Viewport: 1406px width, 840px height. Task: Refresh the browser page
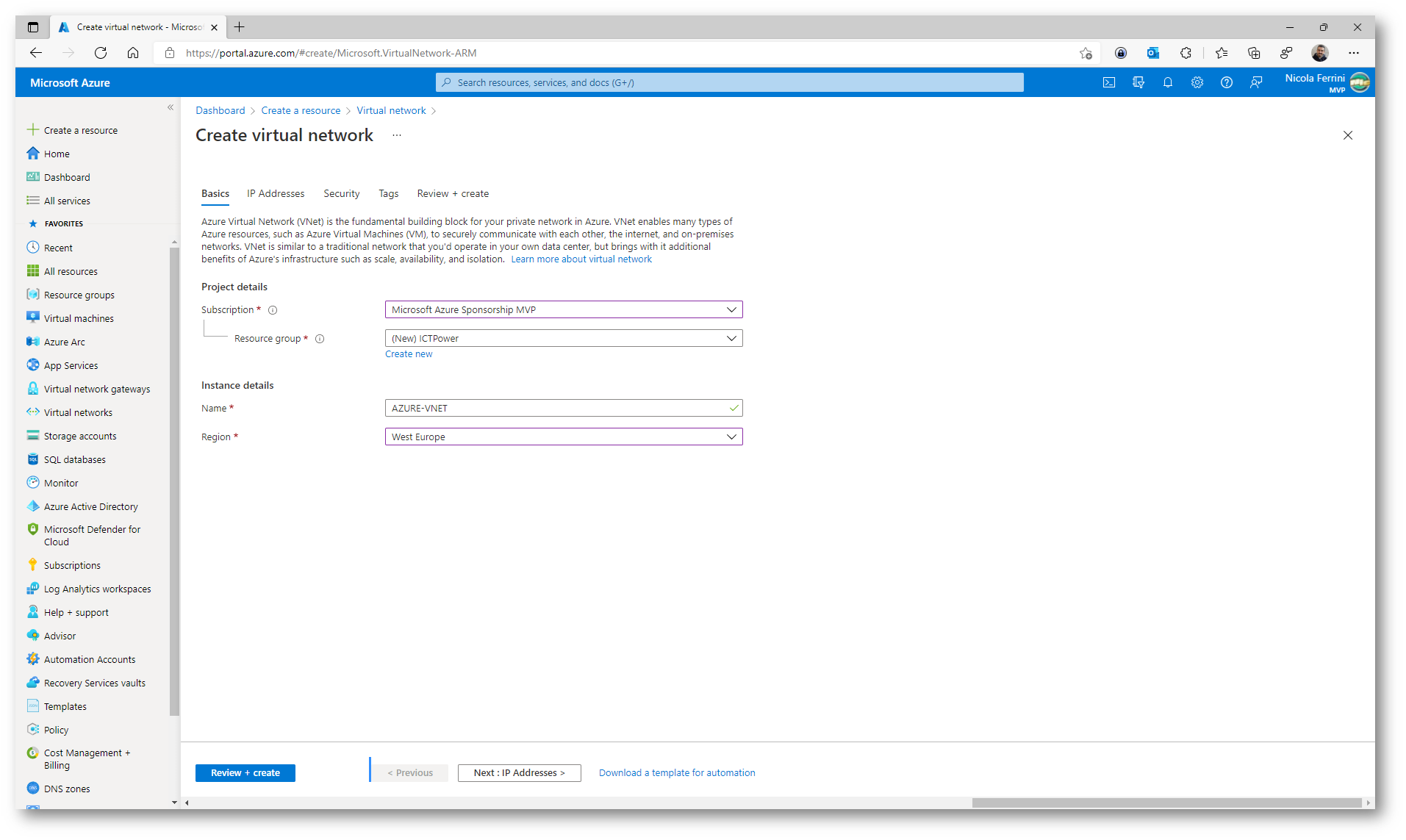click(101, 53)
